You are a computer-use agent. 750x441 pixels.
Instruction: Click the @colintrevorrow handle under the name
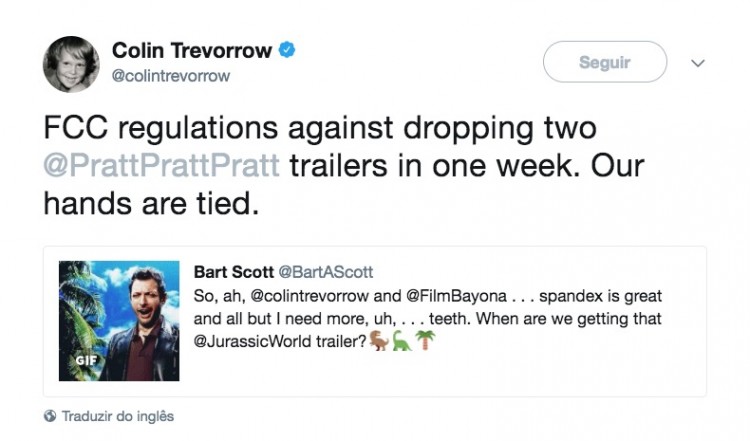click(171, 75)
